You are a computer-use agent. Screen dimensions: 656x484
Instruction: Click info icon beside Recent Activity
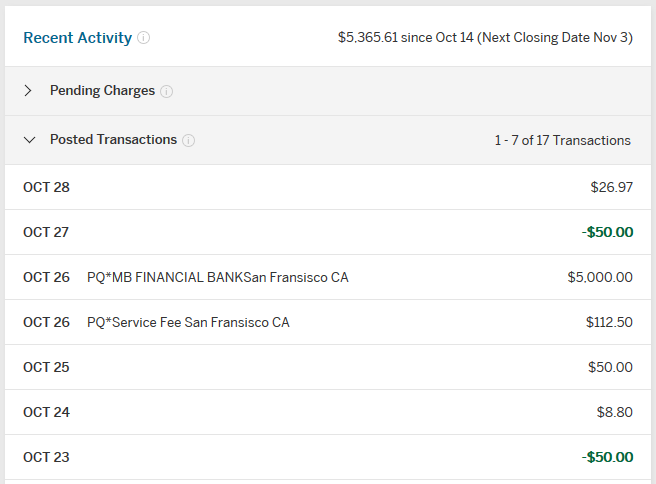(x=144, y=38)
